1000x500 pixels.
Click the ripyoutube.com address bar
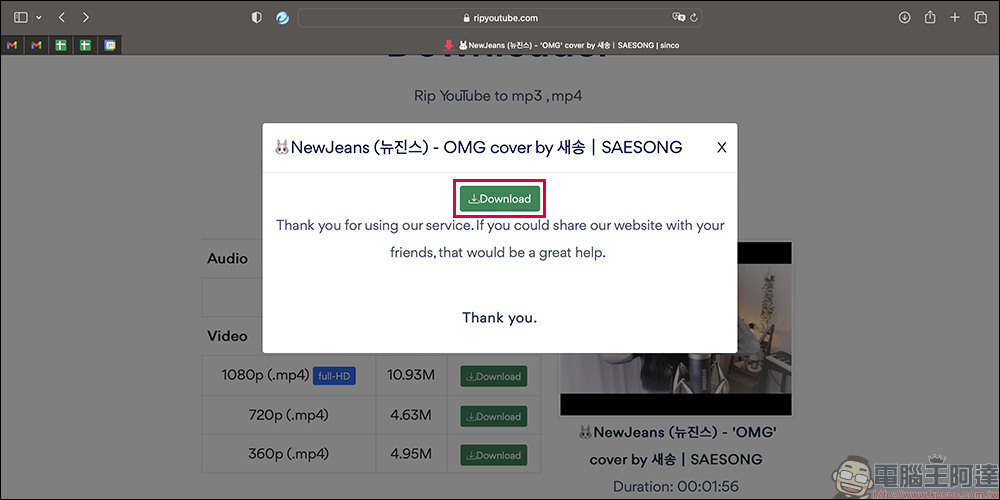pyautogui.click(x=500, y=18)
